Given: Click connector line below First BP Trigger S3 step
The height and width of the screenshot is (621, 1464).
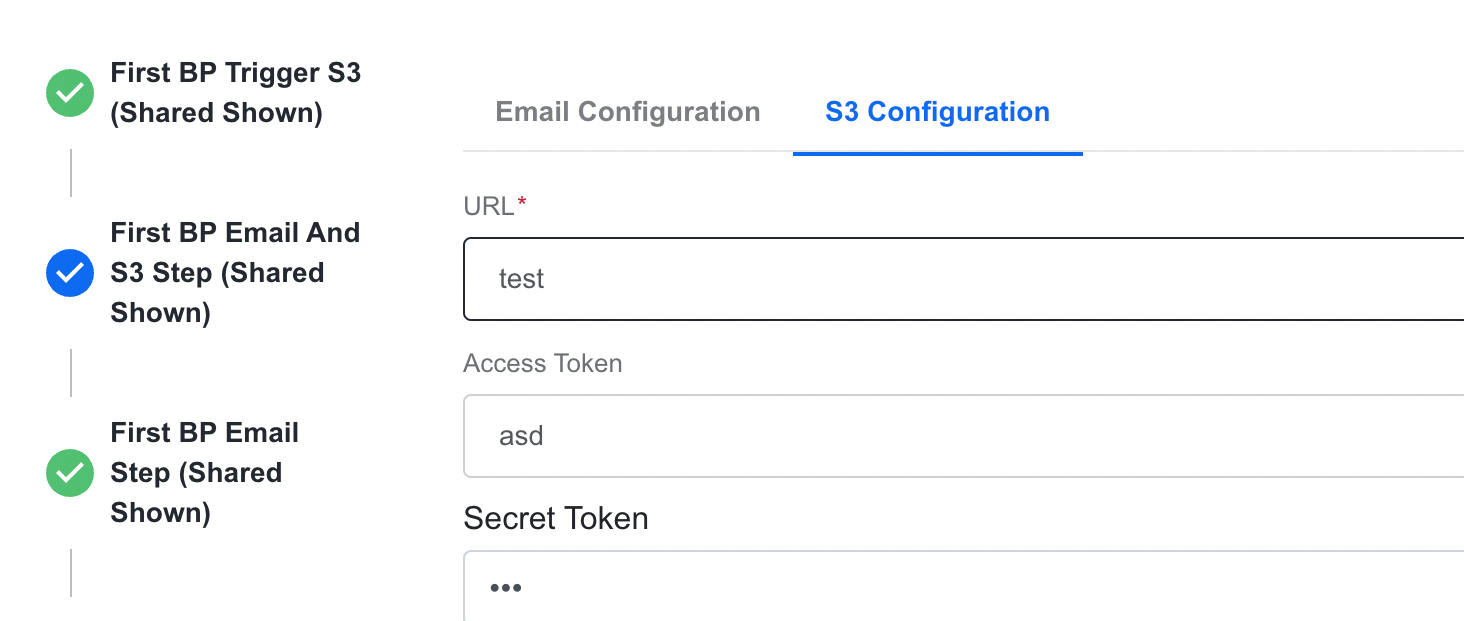Looking at the screenshot, I should [71, 173].
